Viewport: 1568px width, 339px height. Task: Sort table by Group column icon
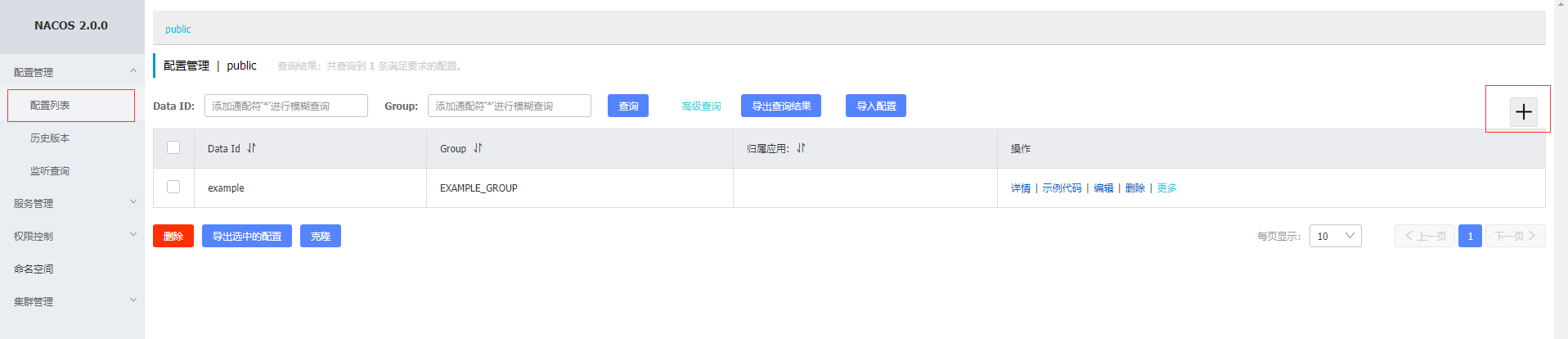(478, 148)
